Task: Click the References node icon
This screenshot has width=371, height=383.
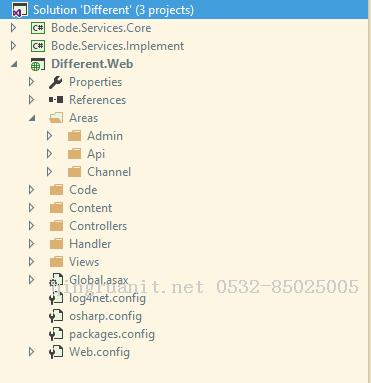Action: (x=56, y=100)
